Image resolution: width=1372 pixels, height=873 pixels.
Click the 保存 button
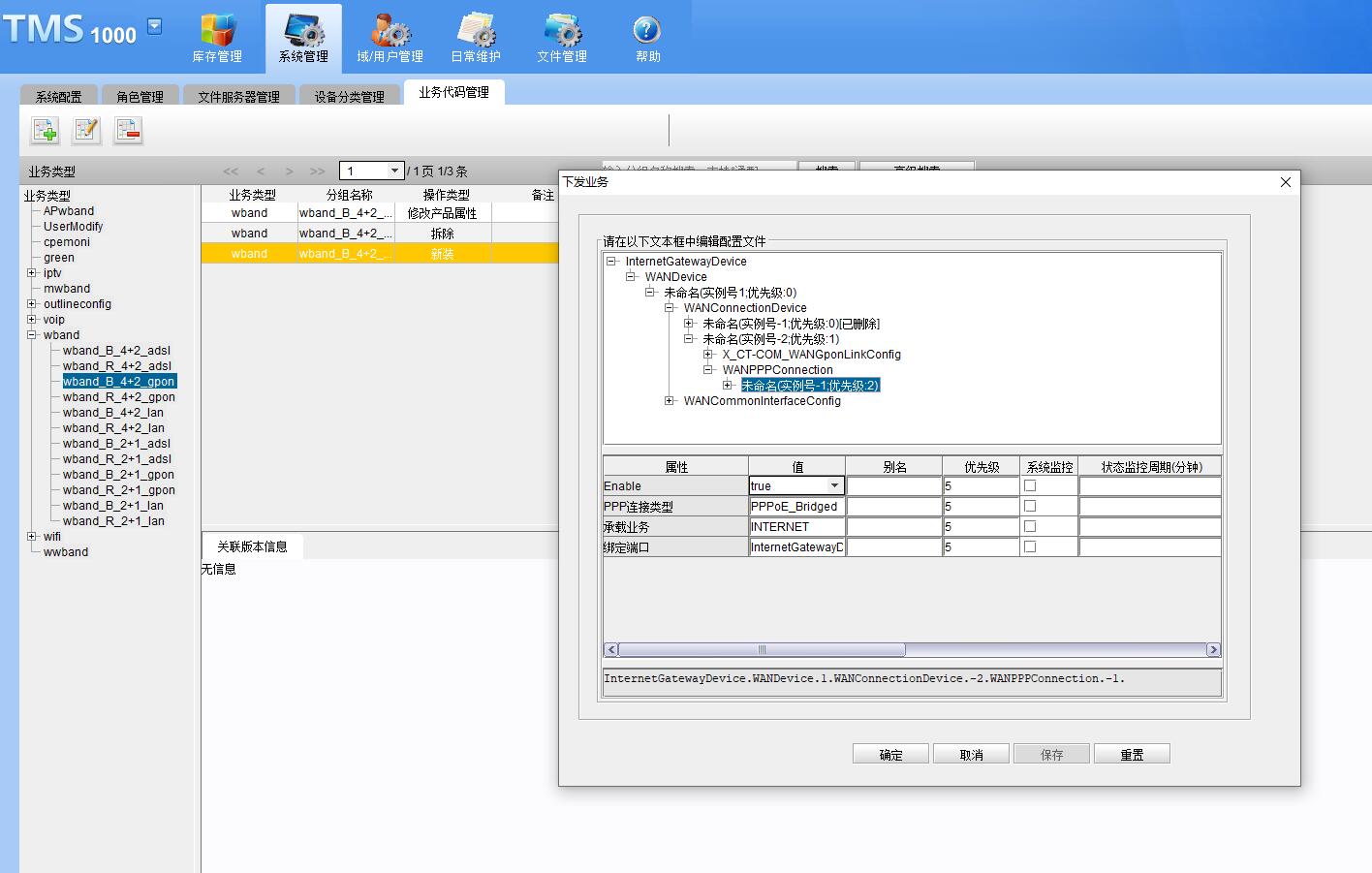pos(1051,754)
